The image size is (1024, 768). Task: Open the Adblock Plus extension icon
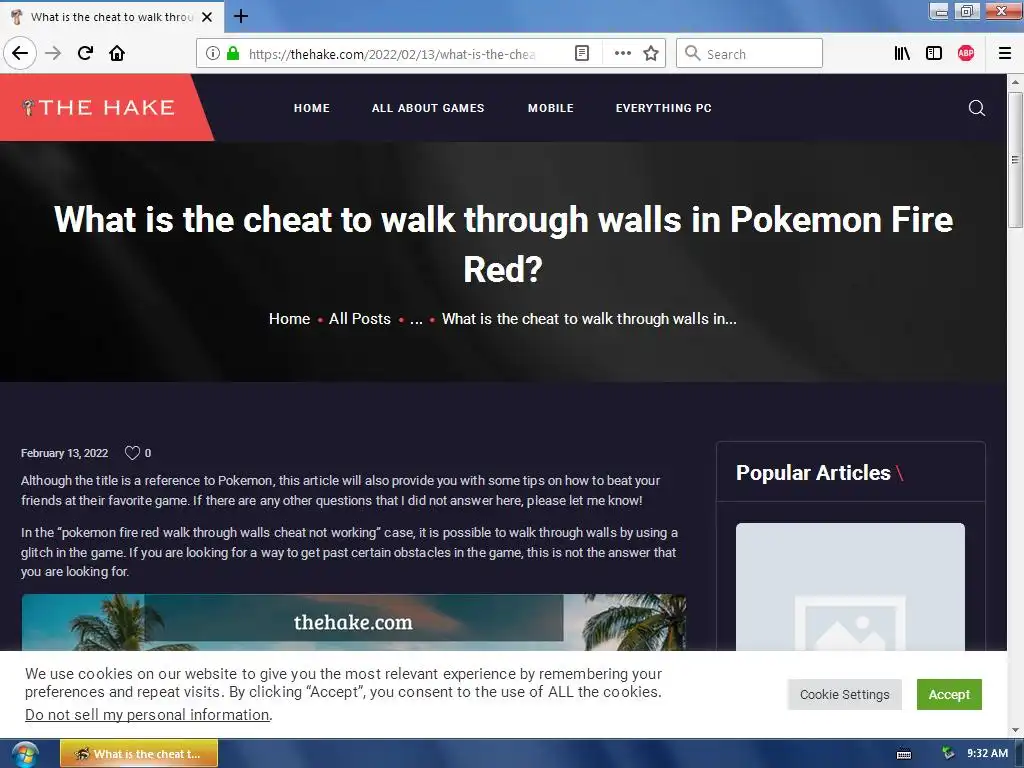click(x=966, y=53)
